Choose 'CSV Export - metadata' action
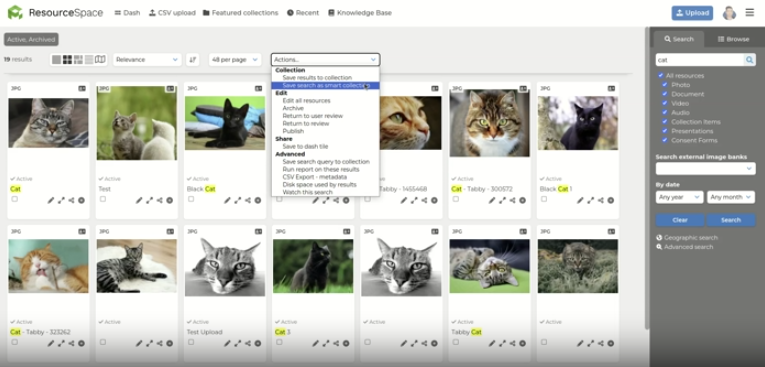 coord(315,177)
